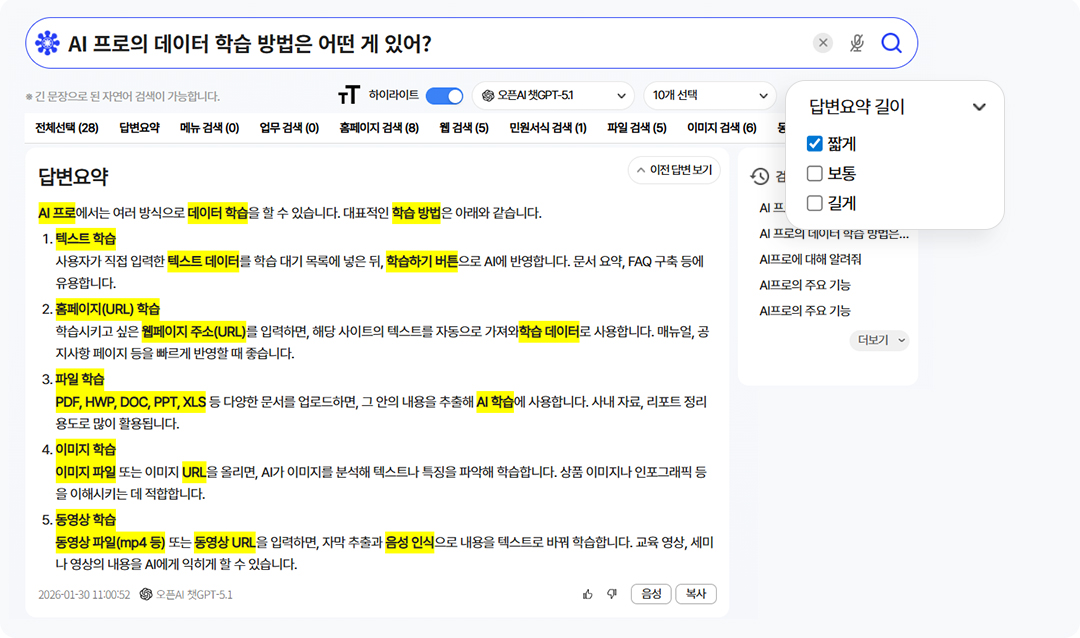Click the 복사 copy button
Screen dimensions: 1080x638
coord(696,594)
